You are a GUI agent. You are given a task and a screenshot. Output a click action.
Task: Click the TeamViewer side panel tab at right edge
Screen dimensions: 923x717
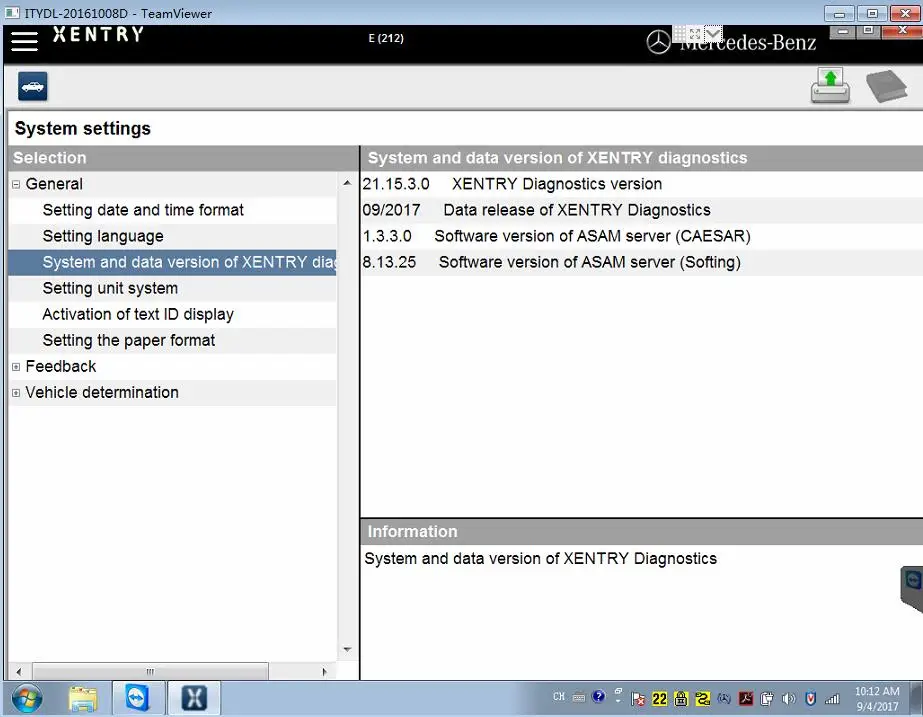(x=912, y=589)
